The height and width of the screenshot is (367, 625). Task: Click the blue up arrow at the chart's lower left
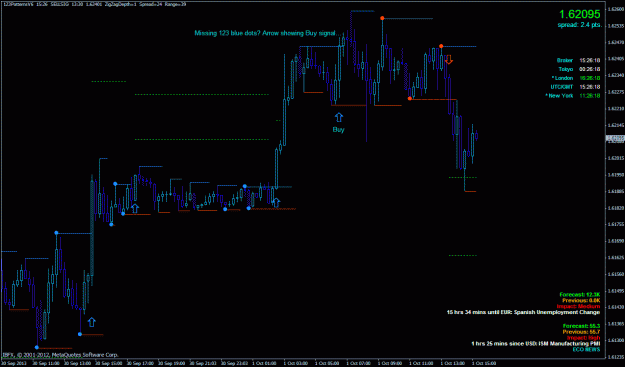click(x=92, y=322)
